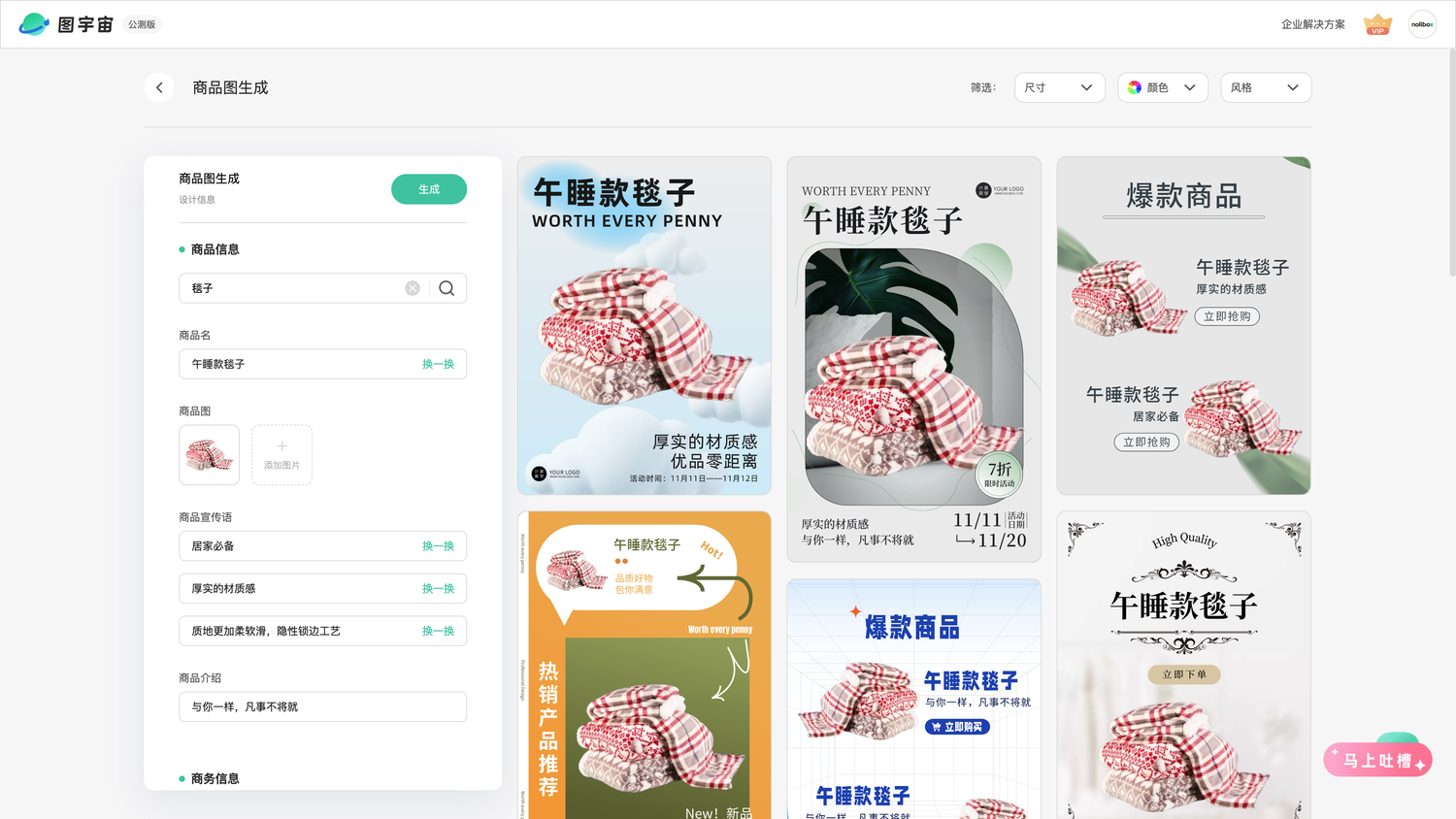Open 企业解决方案 link
The height and width of the screenshot is (819, 1456).
[x=1313, y=24]
